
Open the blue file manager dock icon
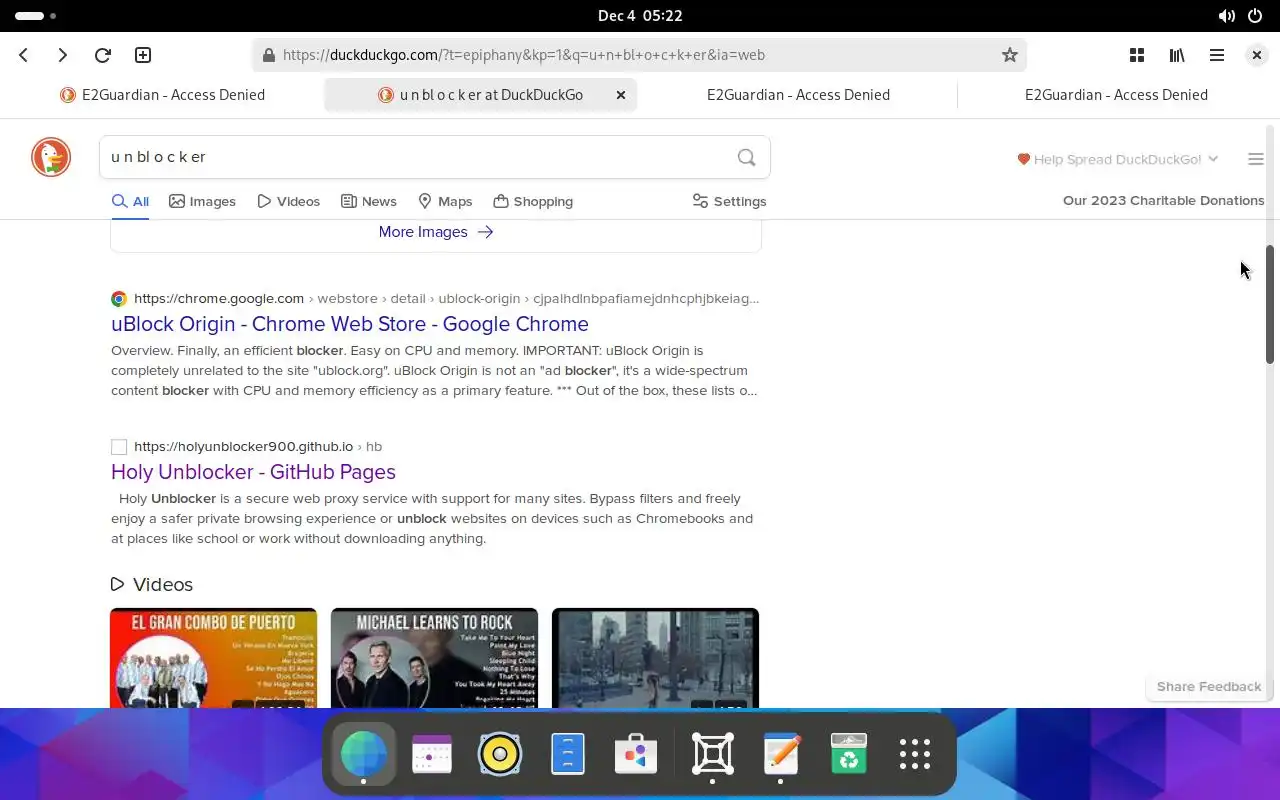568,754
